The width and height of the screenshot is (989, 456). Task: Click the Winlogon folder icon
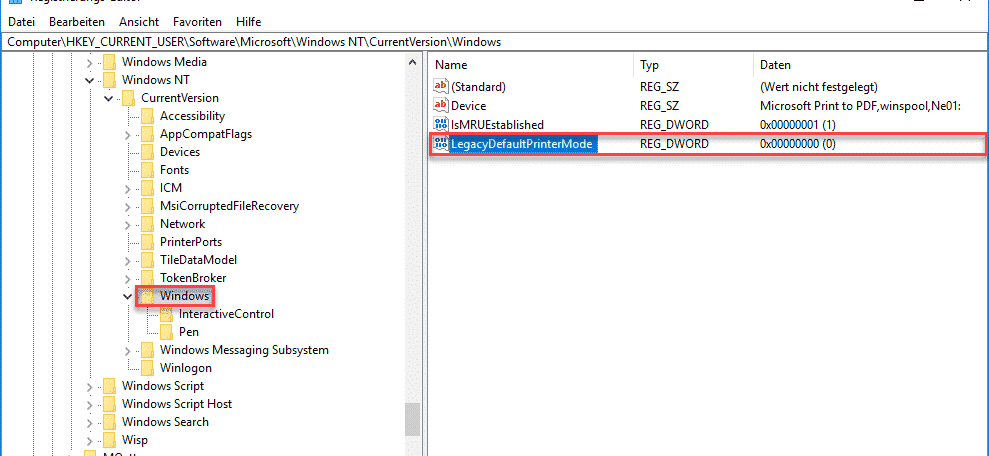(148, 368)
